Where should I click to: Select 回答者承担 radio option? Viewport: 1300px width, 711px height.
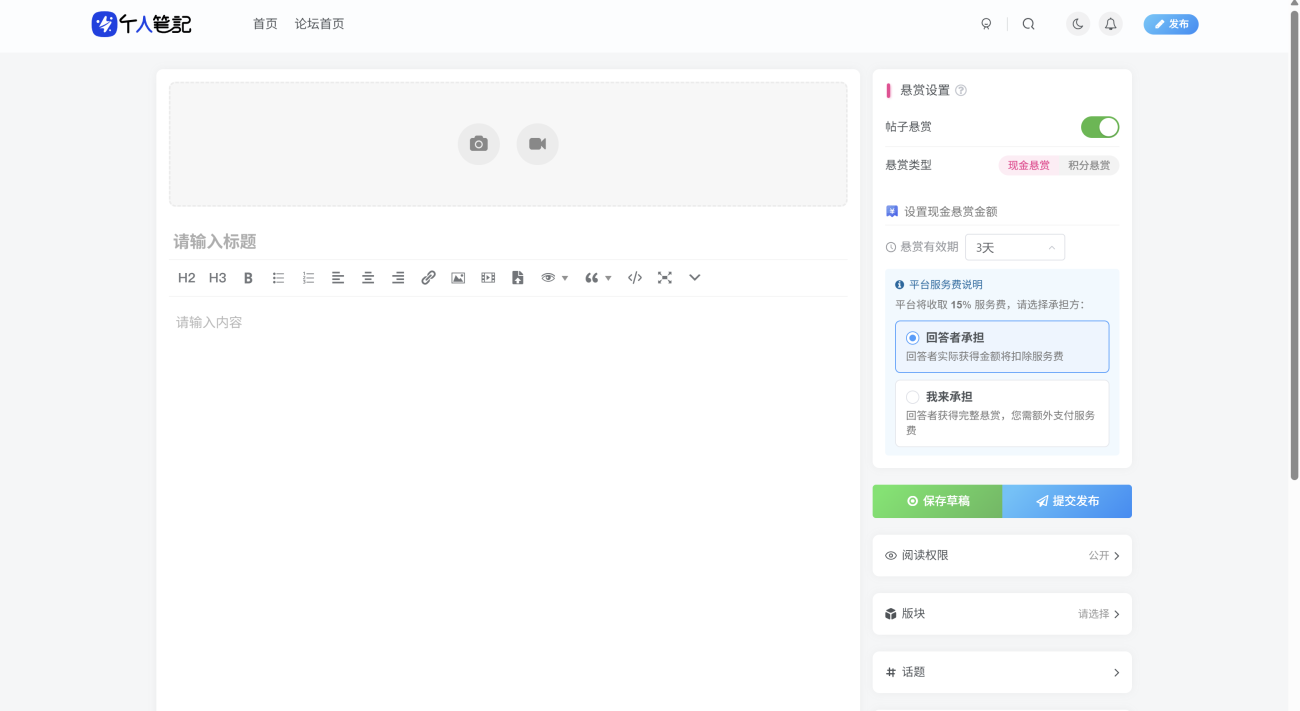(x=912, y=338)
